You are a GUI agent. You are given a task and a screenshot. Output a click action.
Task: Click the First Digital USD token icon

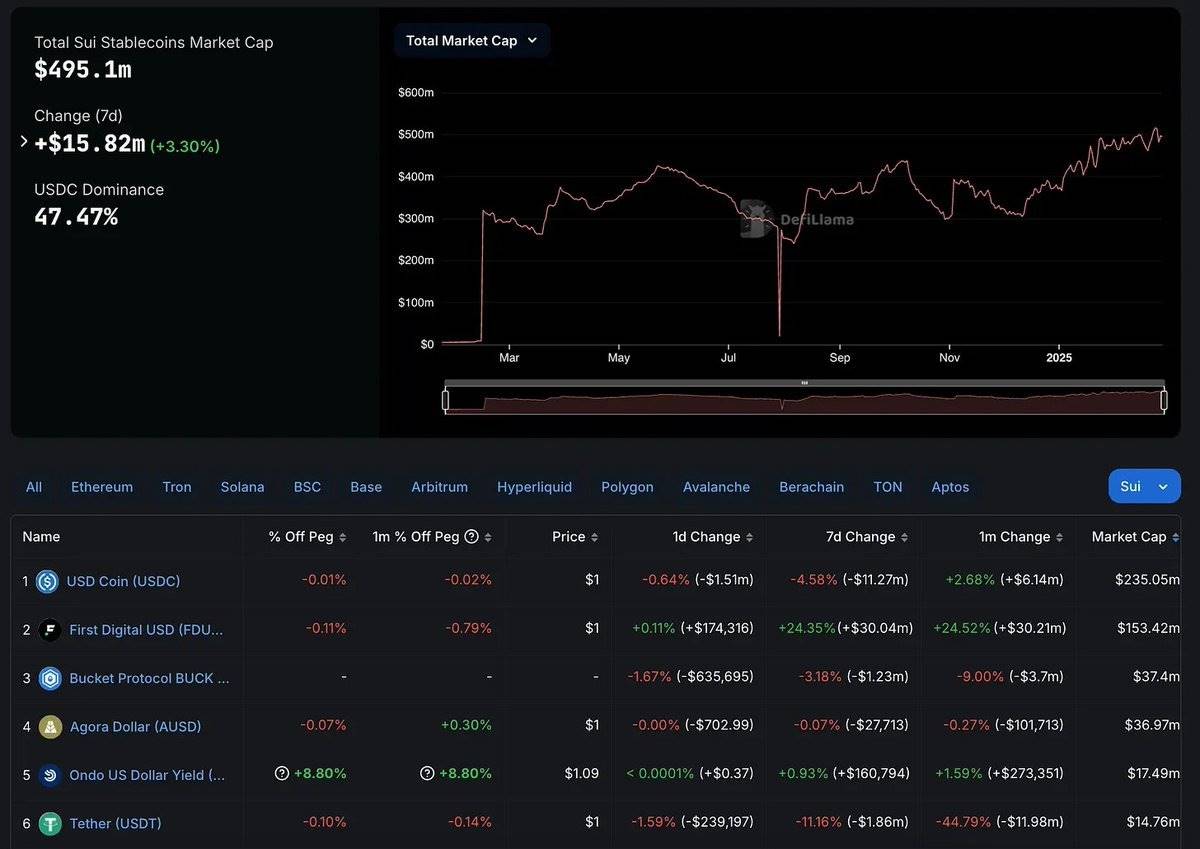[x=50, y=630]
